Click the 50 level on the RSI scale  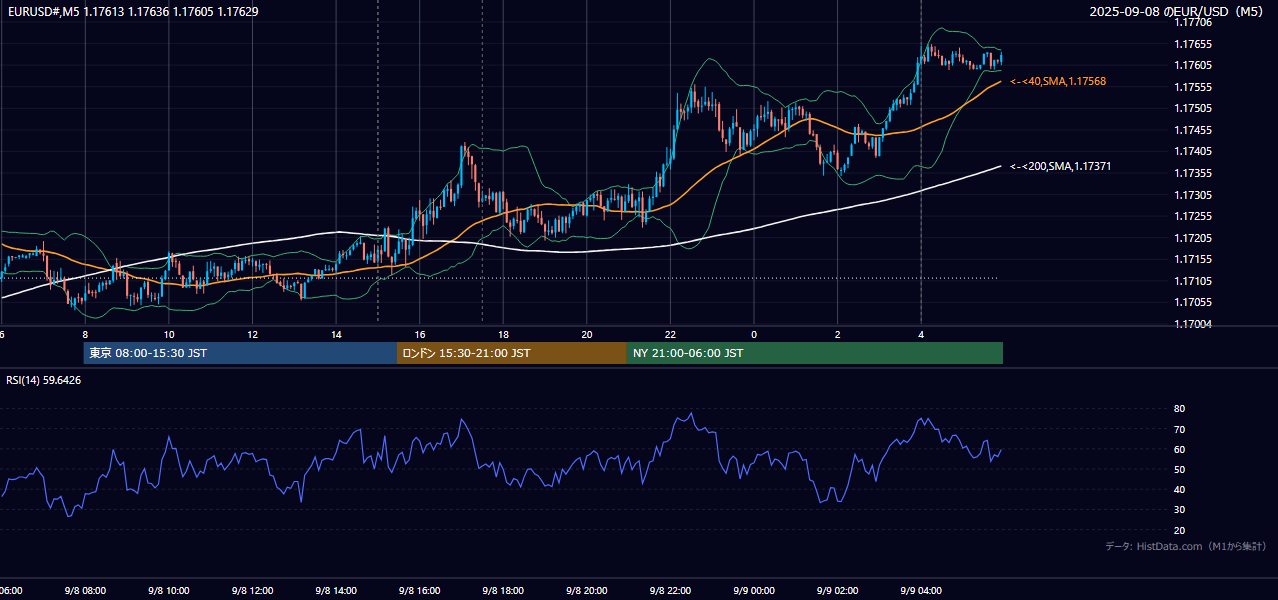(x=1179, y=469)
